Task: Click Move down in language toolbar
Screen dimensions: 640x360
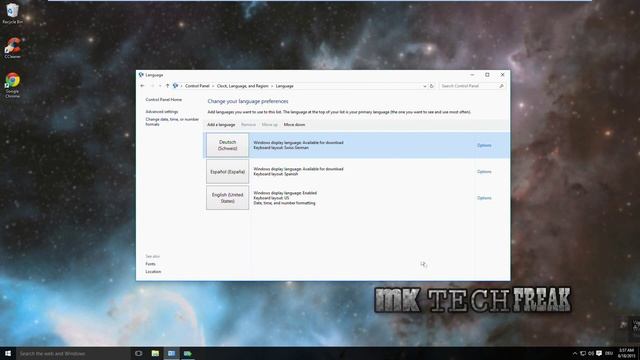Action: click(x=294, y=124)
